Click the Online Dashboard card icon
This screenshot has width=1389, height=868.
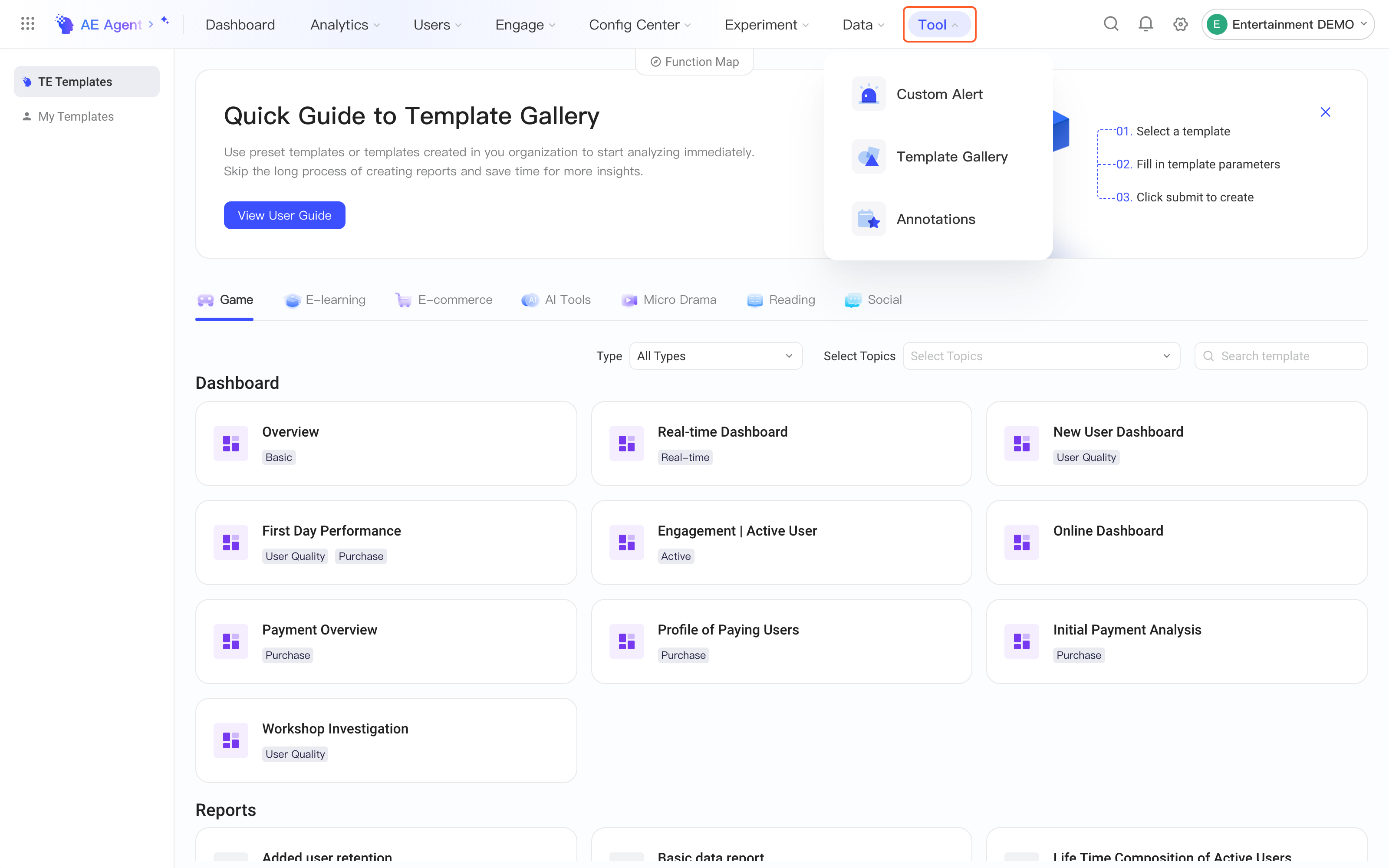[1022, 542]
